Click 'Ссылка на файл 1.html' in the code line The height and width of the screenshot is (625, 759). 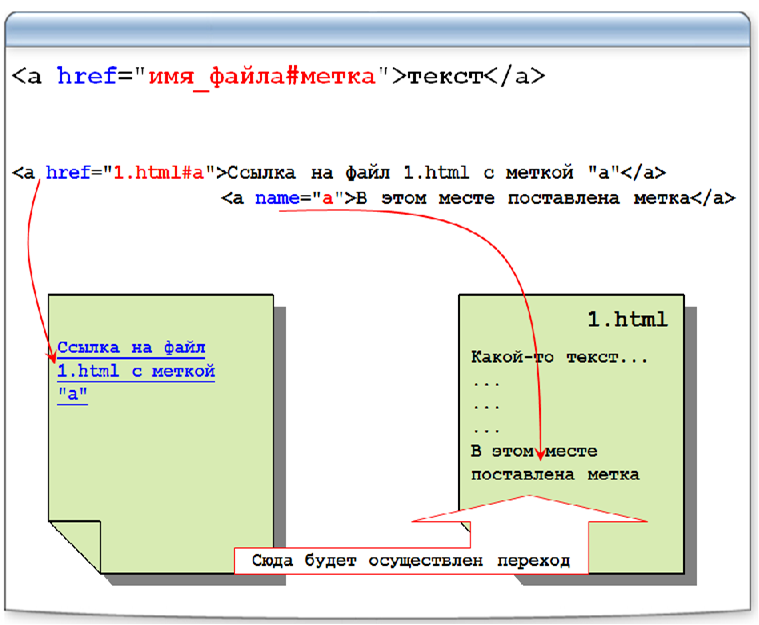pyautogui.click(x=348, y=172)
